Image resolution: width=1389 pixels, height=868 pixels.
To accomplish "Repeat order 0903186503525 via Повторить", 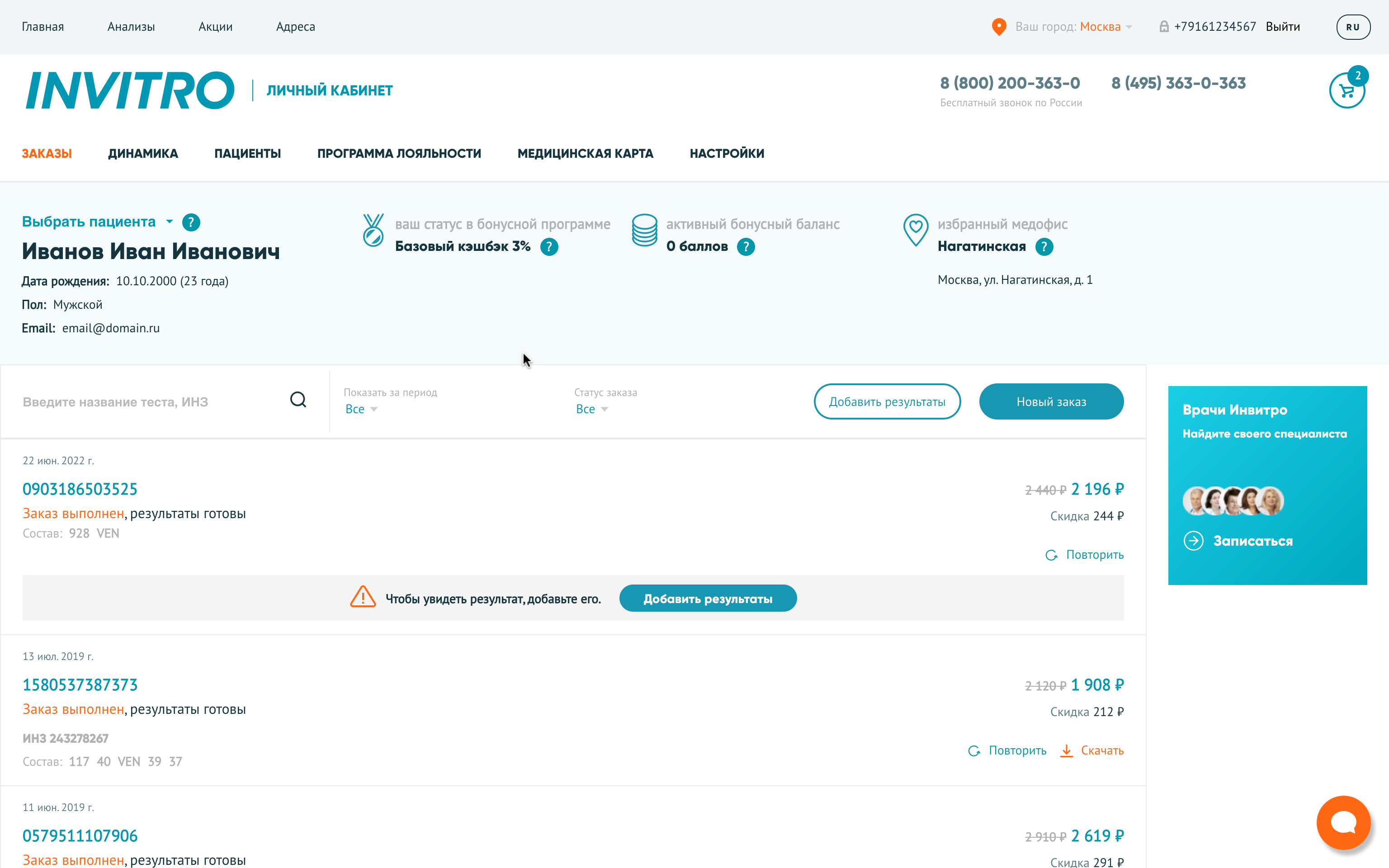I will point(1084,555).
